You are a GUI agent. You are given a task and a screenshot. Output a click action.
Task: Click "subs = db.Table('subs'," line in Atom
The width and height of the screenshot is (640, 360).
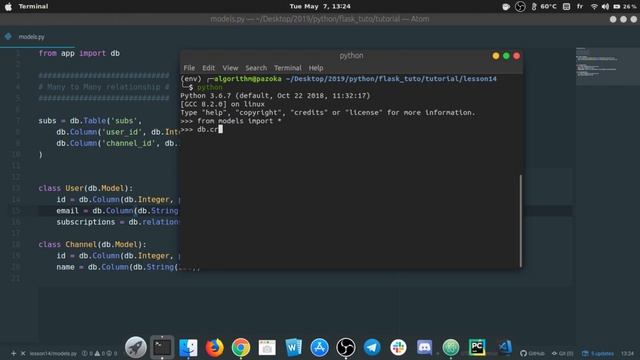tap(90, 121)
